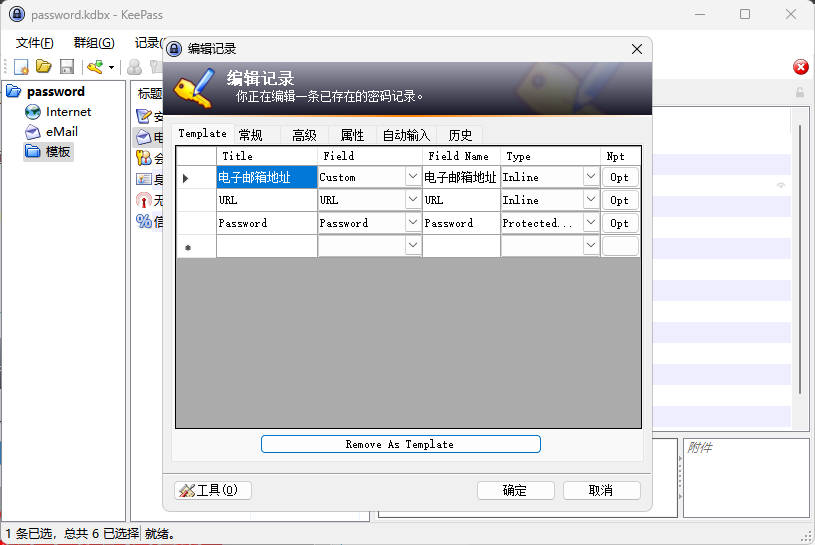Click the Remove As Template button
Image resolution: width=815 pixels, height=545 pixels.
click(400, 444)
